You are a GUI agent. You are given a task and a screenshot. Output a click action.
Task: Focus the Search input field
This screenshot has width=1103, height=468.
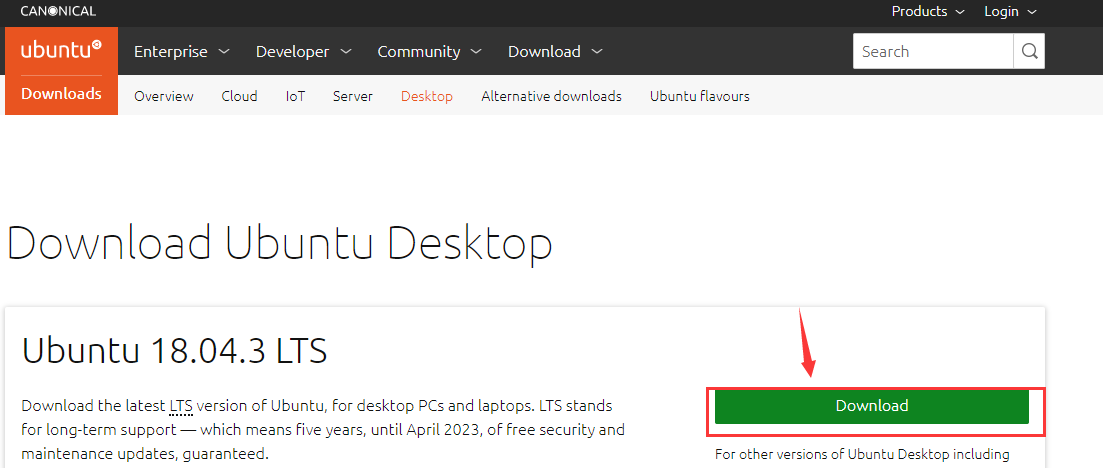(x=933, y=51)
